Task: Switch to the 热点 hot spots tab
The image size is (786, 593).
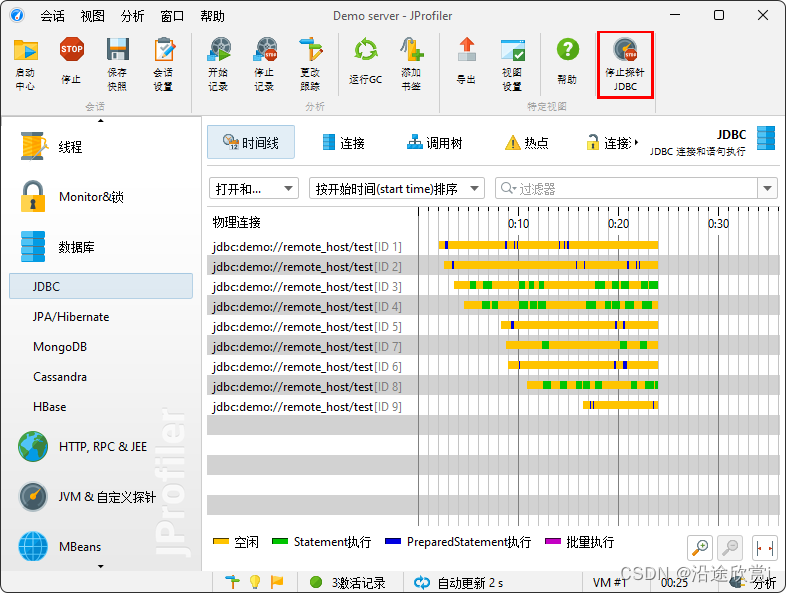Action: (527, 143)
